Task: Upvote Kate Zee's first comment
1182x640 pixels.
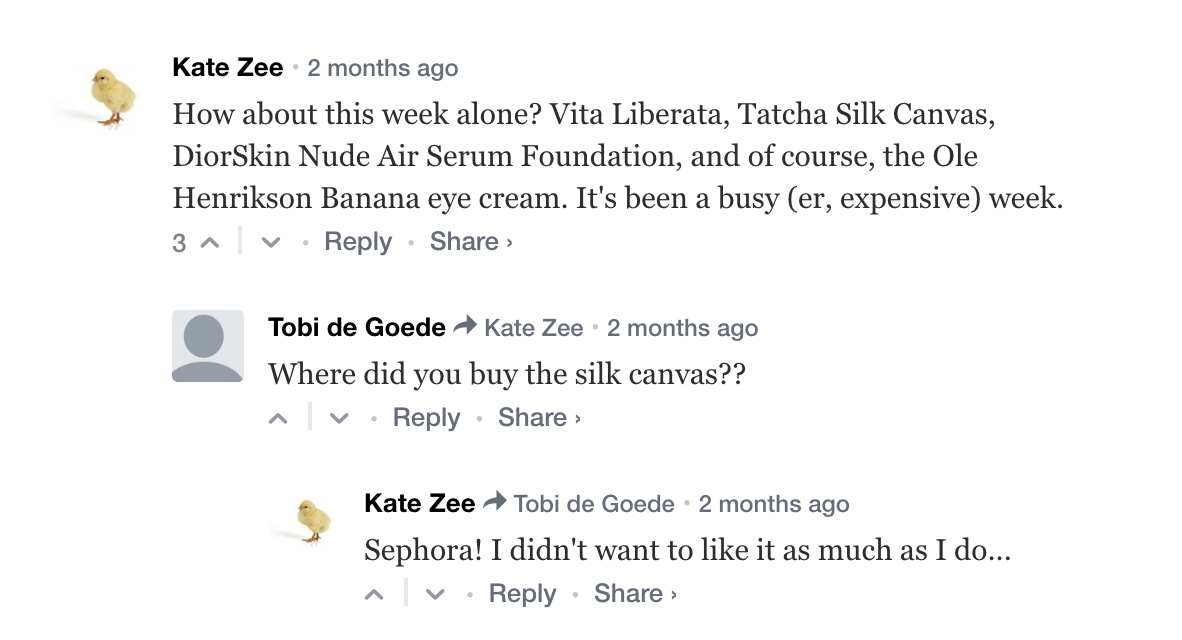Action: [210, 243]
